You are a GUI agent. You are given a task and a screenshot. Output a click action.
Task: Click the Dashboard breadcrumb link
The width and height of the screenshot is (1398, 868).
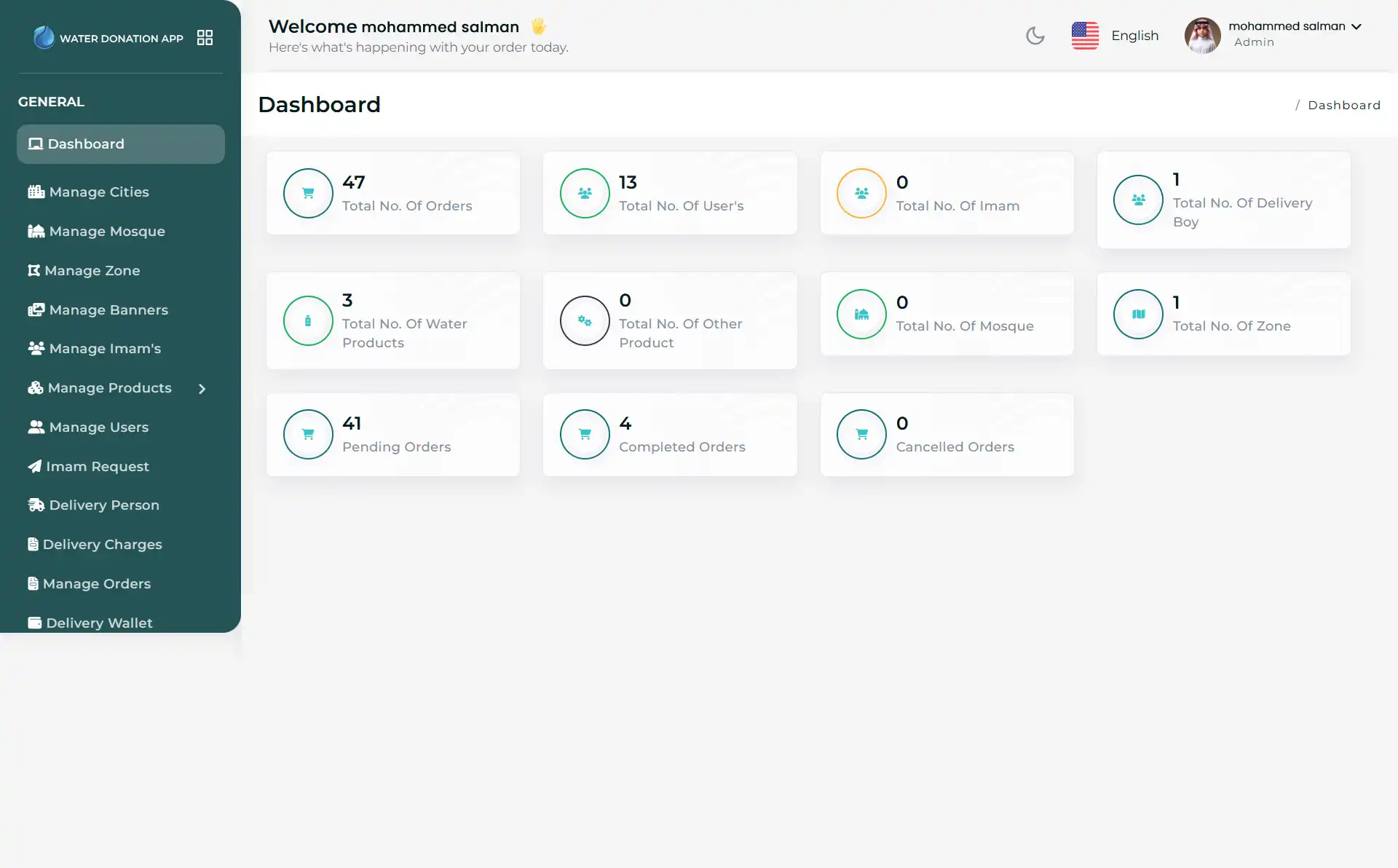tap(1343, 104)
